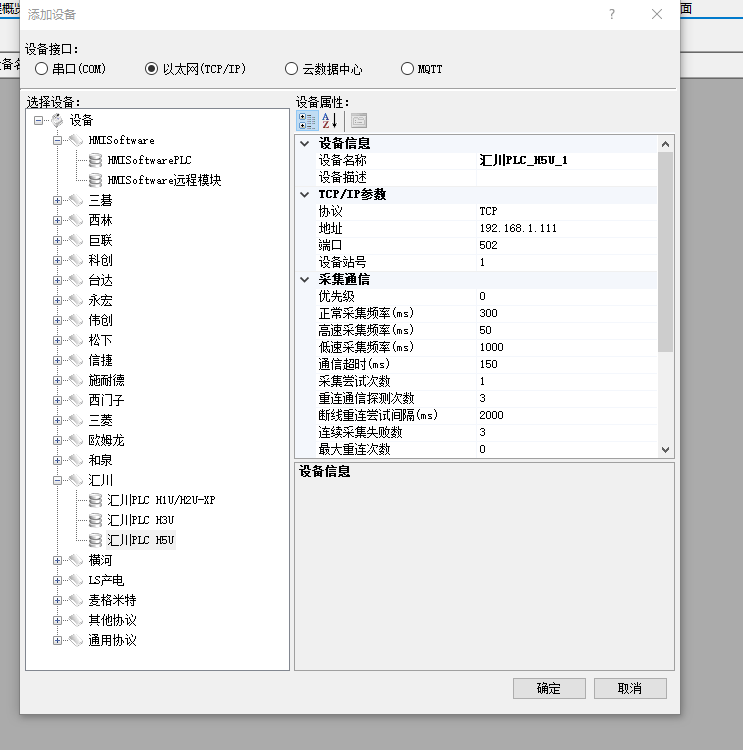Click the property grid vertical scrollbar thumb
The width and height of the screenshot is (743, 750).
[665, 252]
